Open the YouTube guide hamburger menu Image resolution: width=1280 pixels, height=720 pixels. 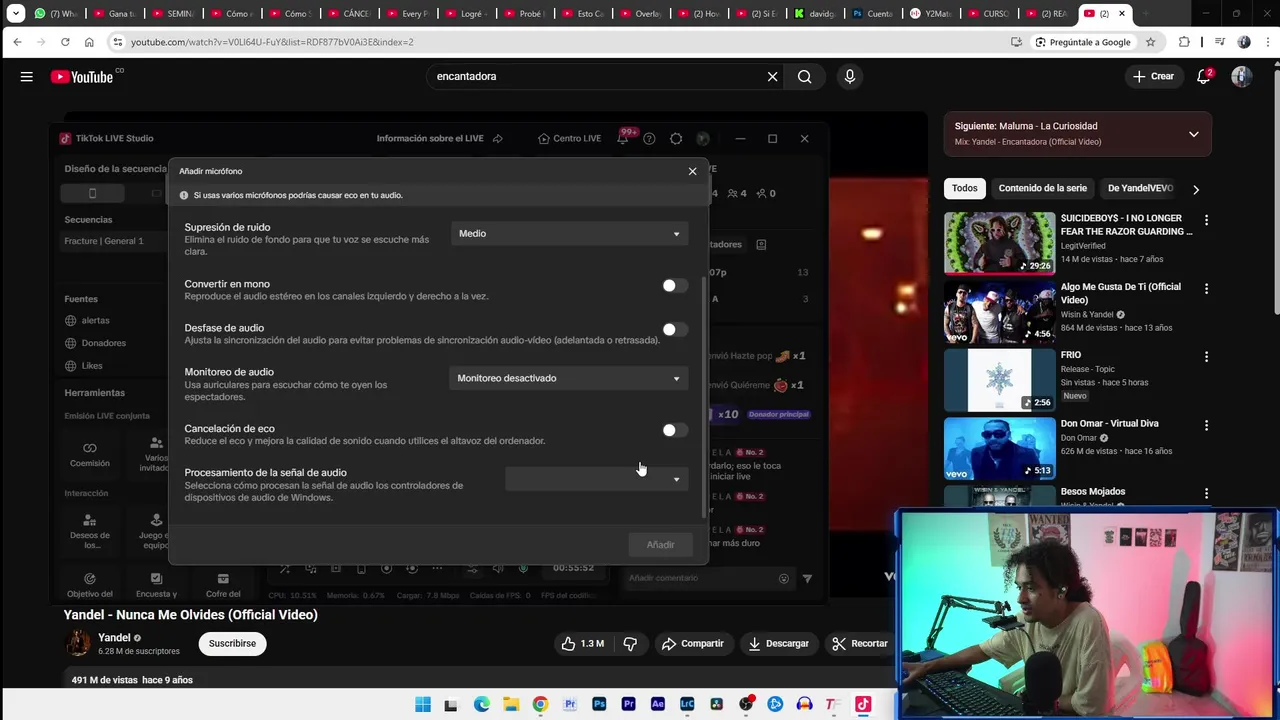pyautogui.click(x=27, y=76)
